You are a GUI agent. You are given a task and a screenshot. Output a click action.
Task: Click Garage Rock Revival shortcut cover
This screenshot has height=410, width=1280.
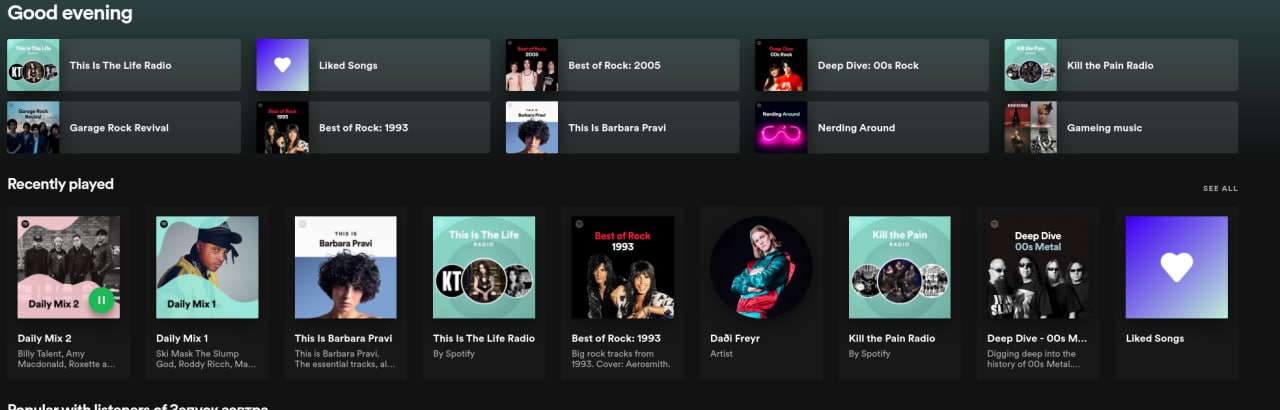click(x=33, y=127)
